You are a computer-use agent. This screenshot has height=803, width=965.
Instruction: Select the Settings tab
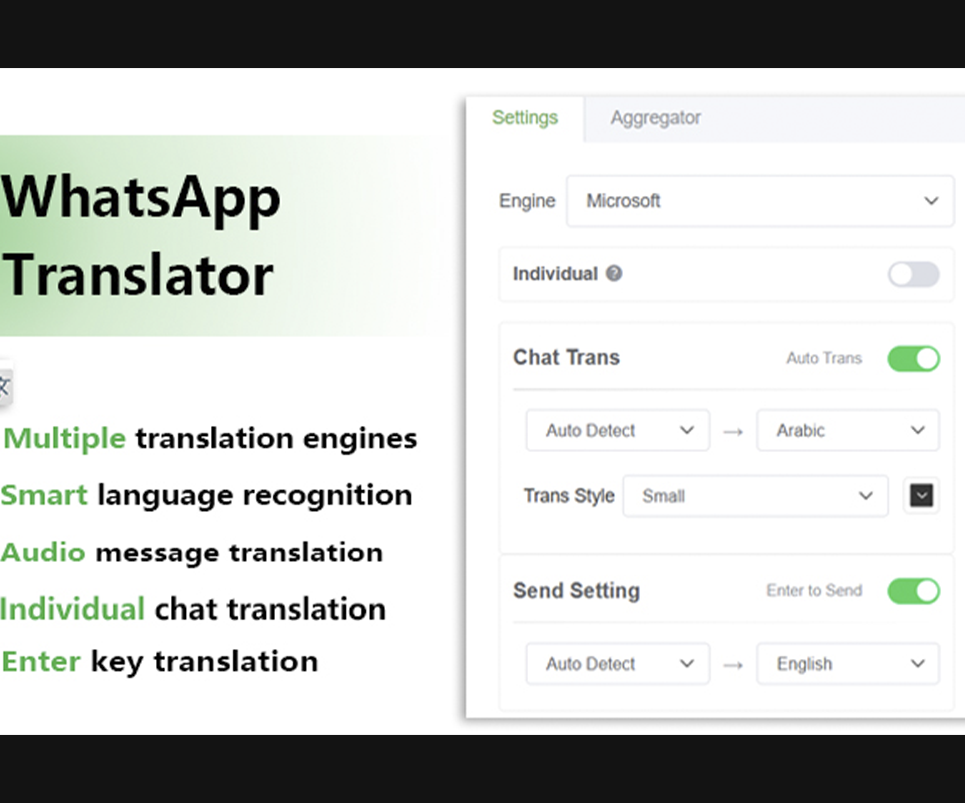point(525,117)
